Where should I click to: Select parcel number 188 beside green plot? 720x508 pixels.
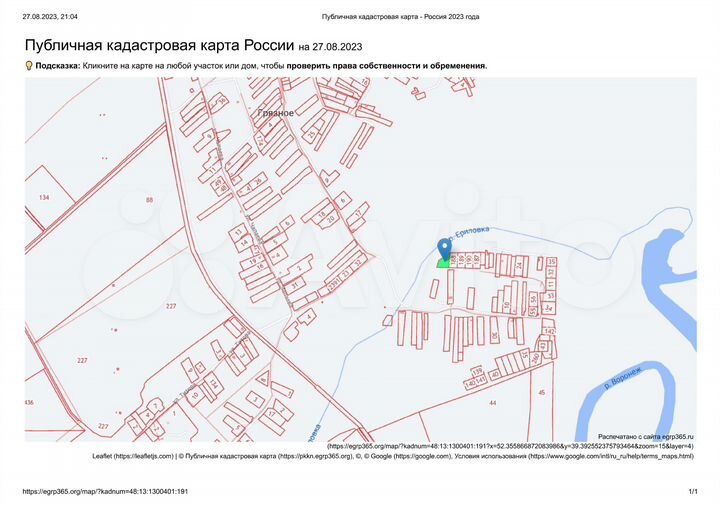pos(453,260)
